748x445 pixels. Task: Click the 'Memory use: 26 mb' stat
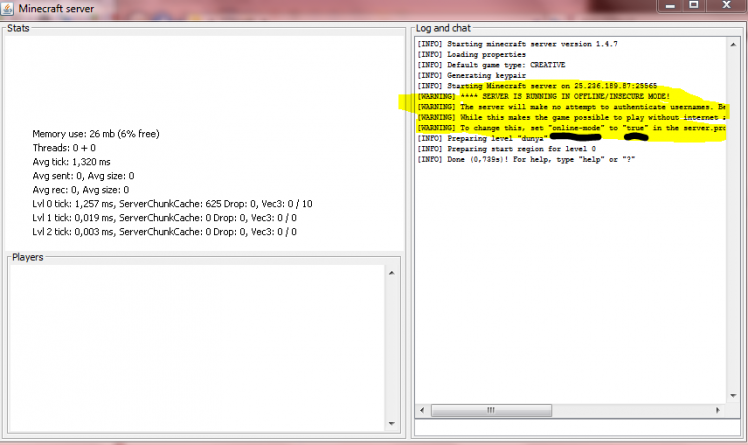coord(96,134)
